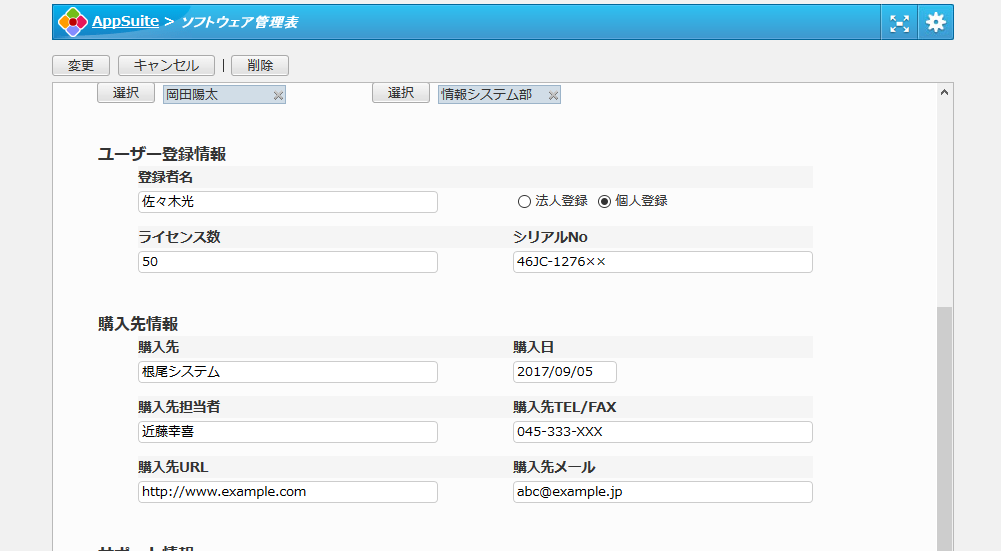Select the 個人登録 radio button

click(604, 201)
